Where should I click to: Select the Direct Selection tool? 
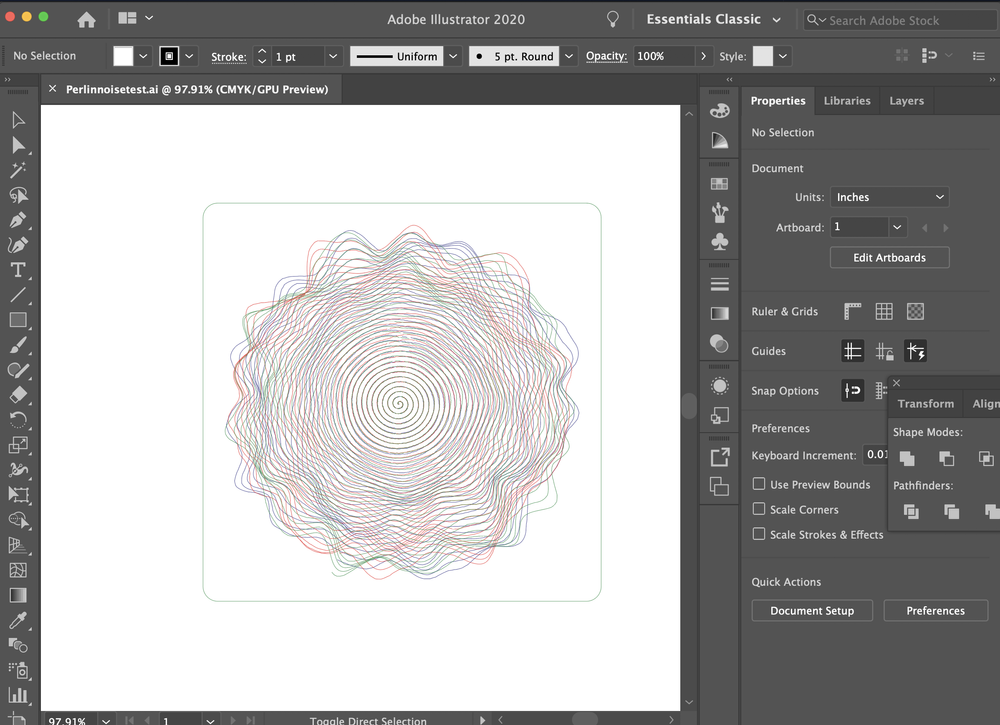(x=18, y=145)
